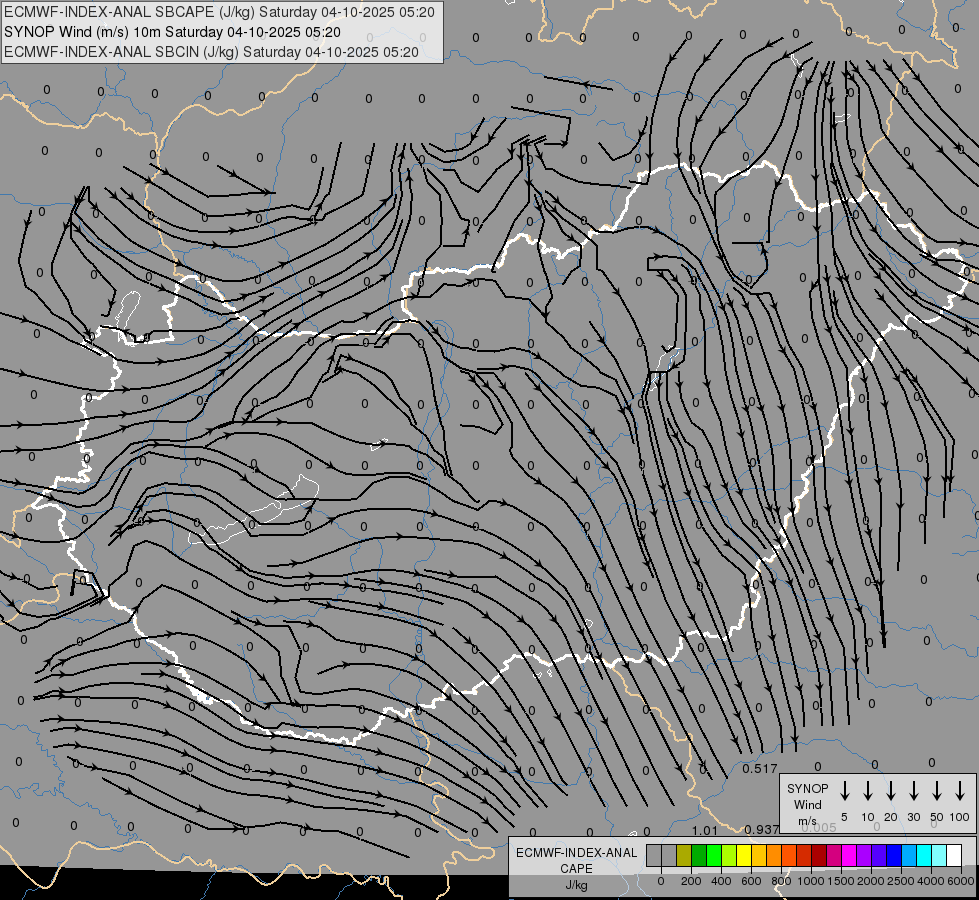Click the 5 m/s wind arrow in legend
Viewport: 979px width, 900px height.
(844, 791)
